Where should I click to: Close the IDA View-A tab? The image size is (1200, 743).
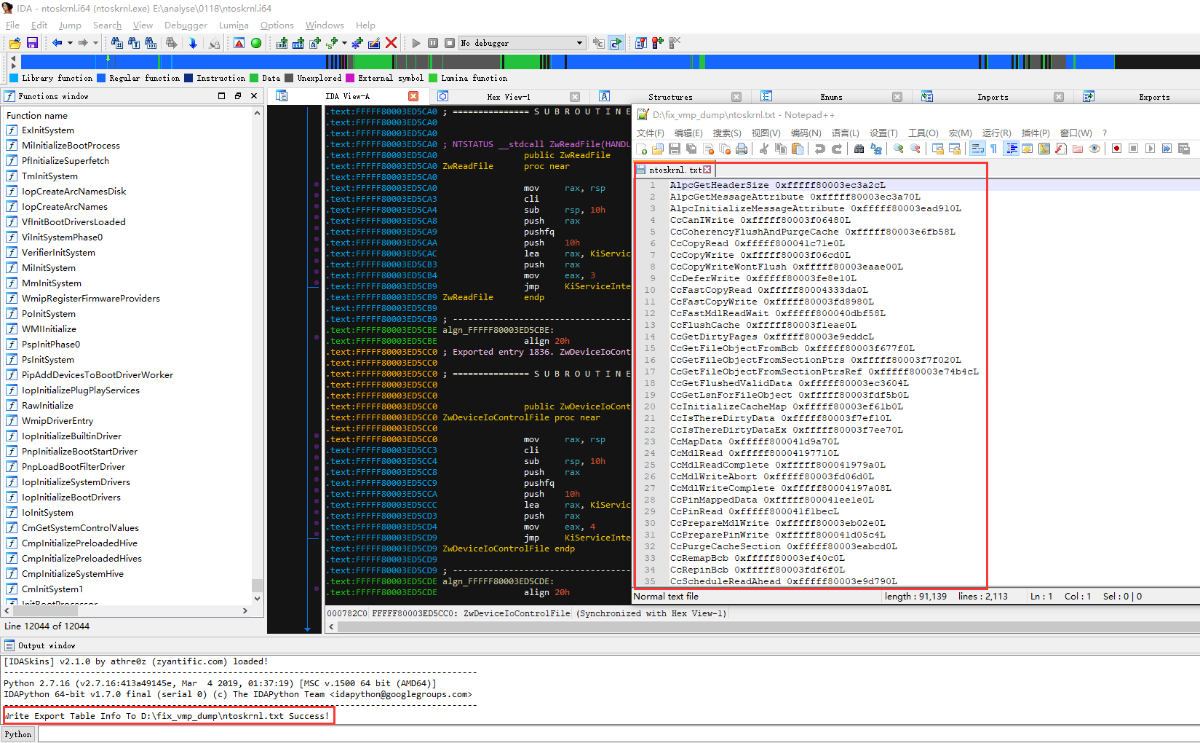(414, 97)
